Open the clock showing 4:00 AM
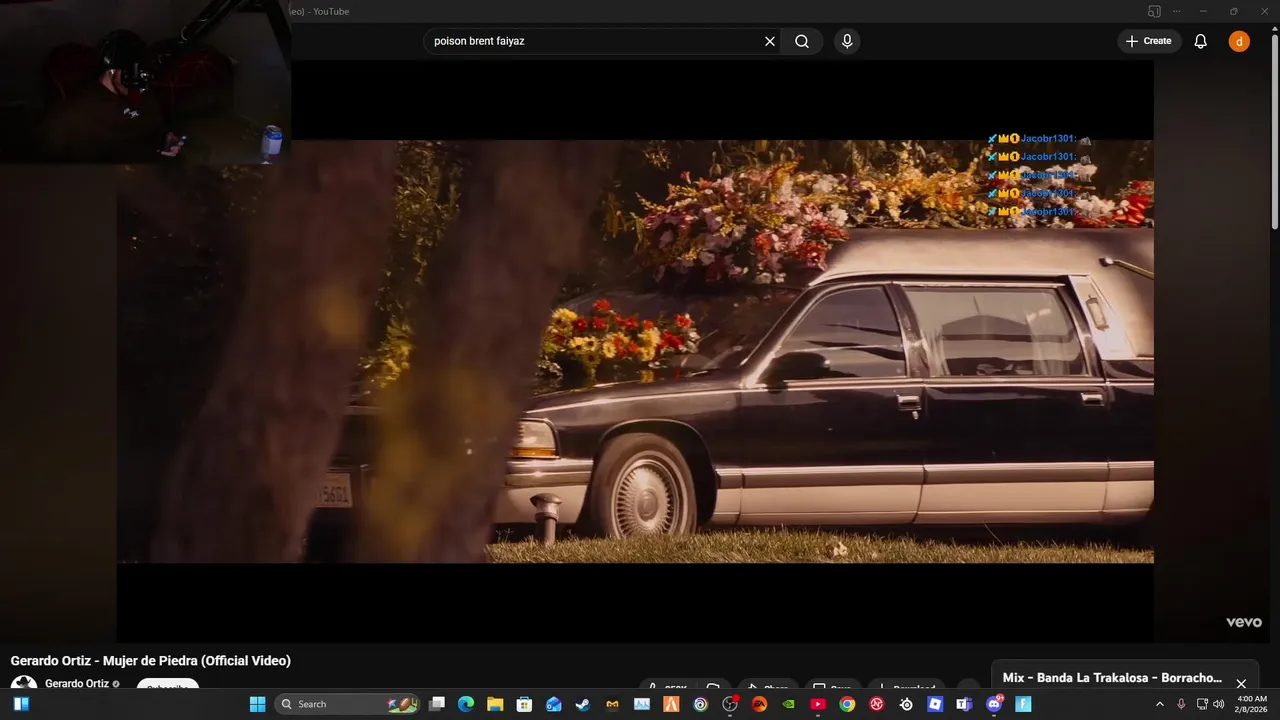Viewport: 1280px width, 720px height. 1252,704
